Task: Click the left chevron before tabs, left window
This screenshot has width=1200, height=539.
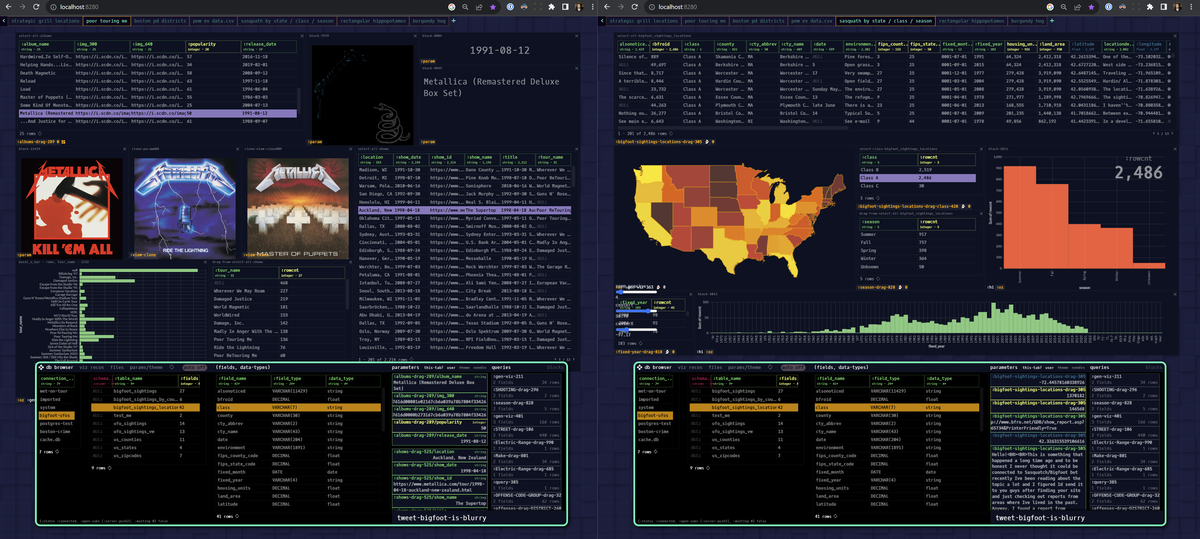Action: click(5, 20)
